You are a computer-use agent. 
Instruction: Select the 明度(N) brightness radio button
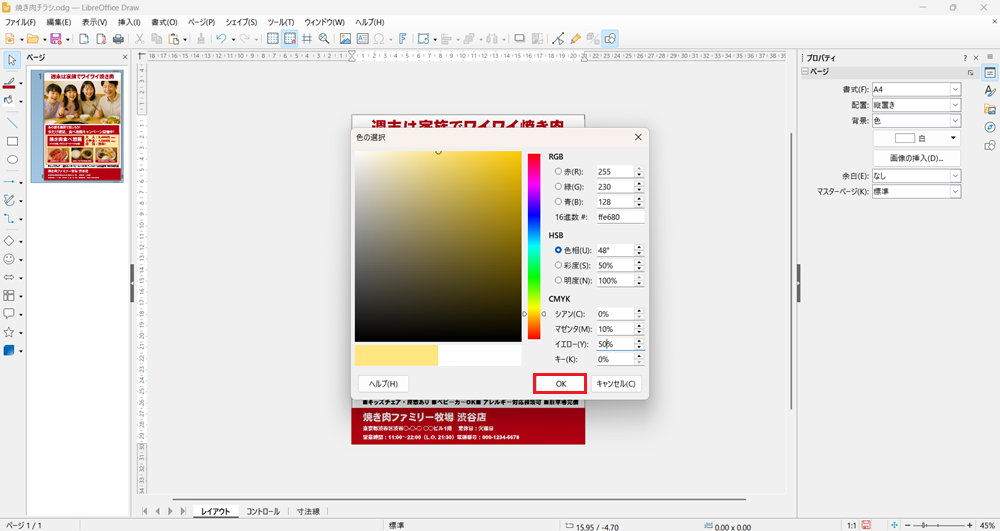(x=558, y=280)
